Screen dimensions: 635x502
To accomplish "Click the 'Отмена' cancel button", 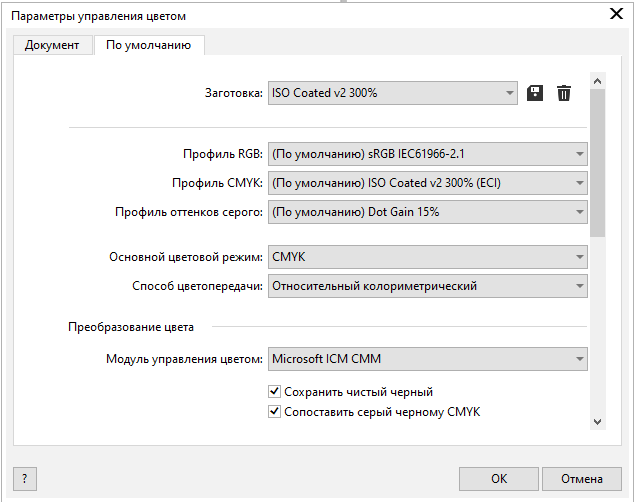I will click(582, 478).
